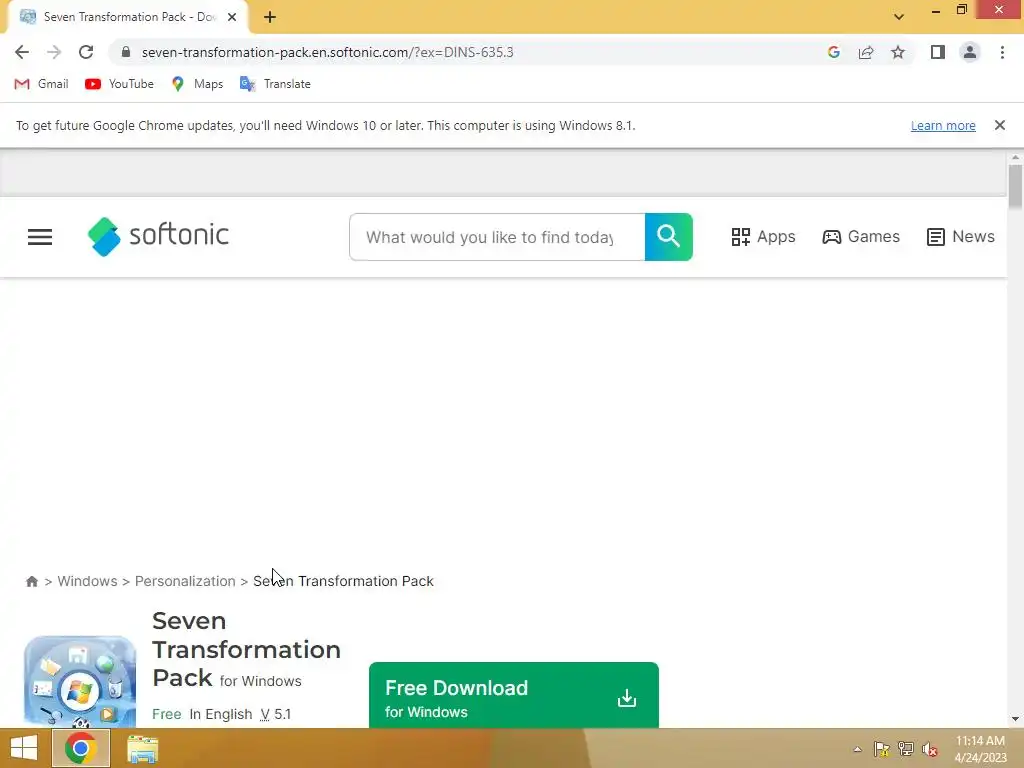Open the Chrome side panel
Screen dimensions: 1024x768
coord(938,52)
